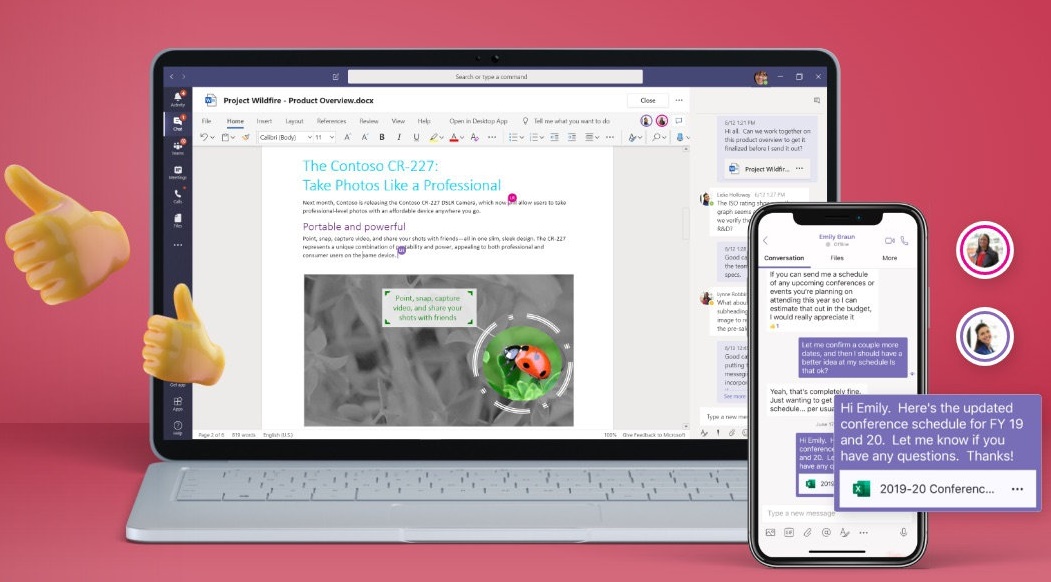The width and height of the screenshot is (1051, 582).
Task: Open the user profile avatar menu
Action: pos(761,78)
